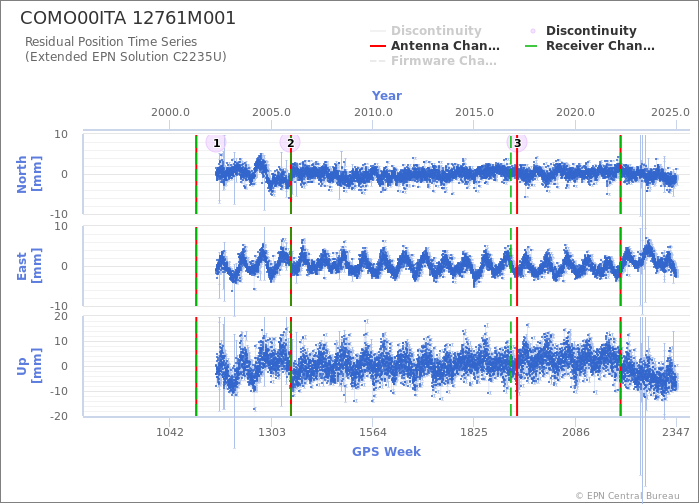Screen dimensions: 700x504
Task: Click discontinuity marker number 3
Action: (x=517, y=143)
